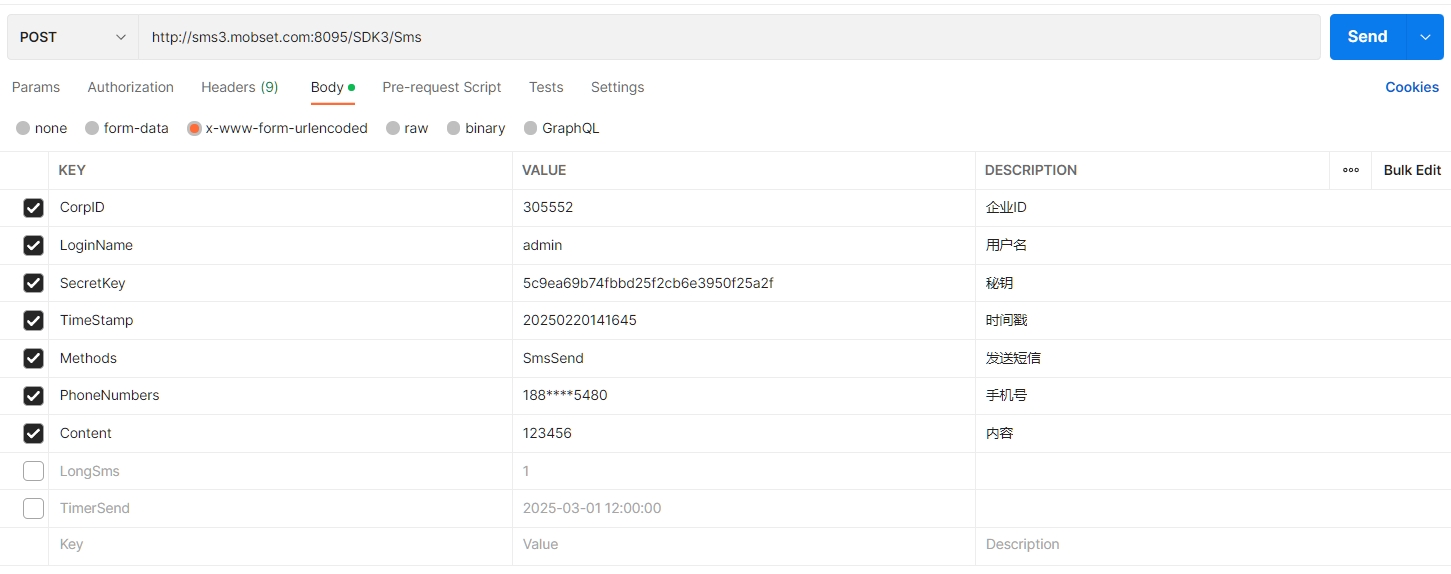This screenshot has height=574, width=1451.
Task: Click the request URL input field
Action: point(728,37)
